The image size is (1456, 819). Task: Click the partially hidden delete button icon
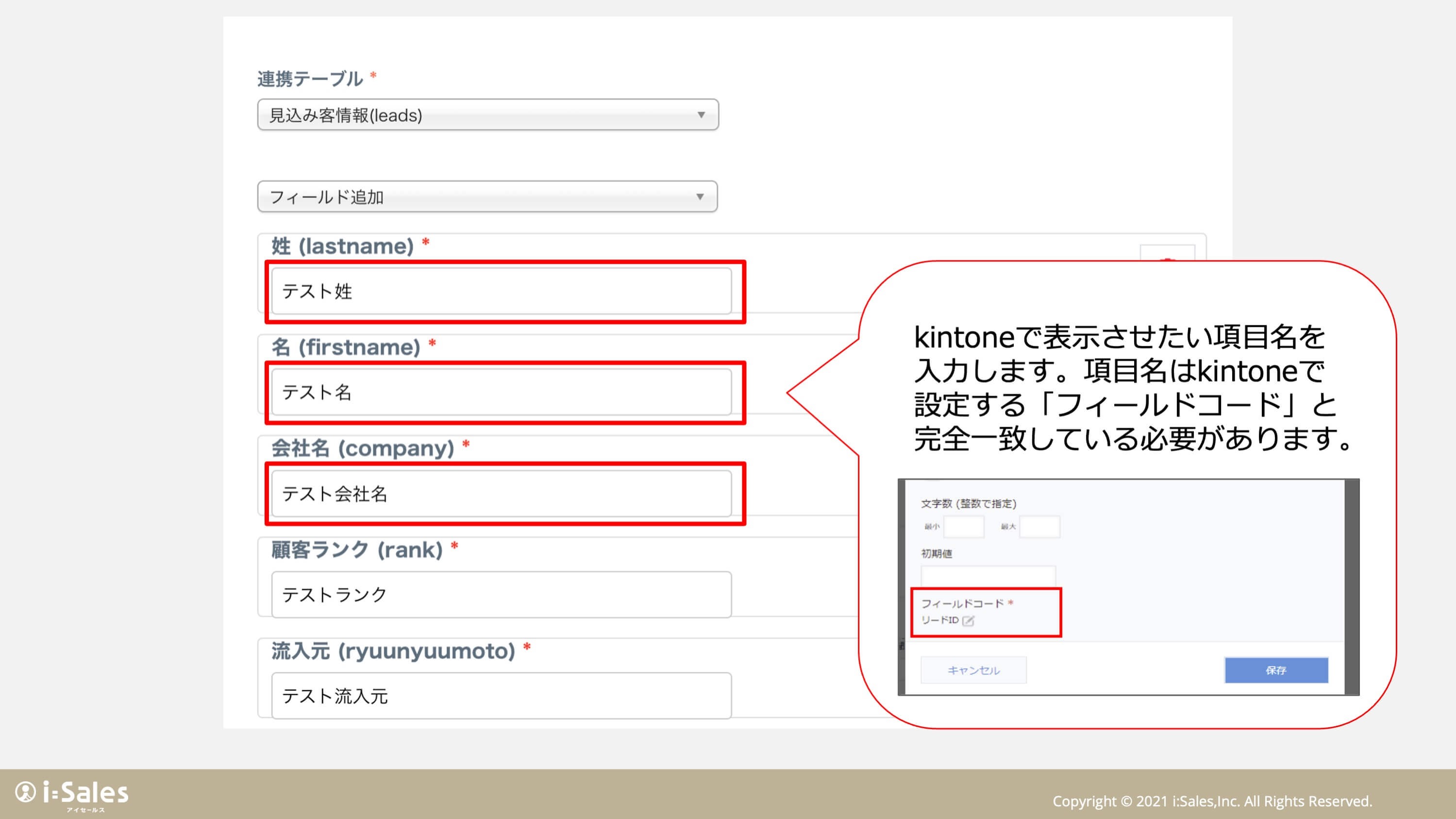point(1167,253)
